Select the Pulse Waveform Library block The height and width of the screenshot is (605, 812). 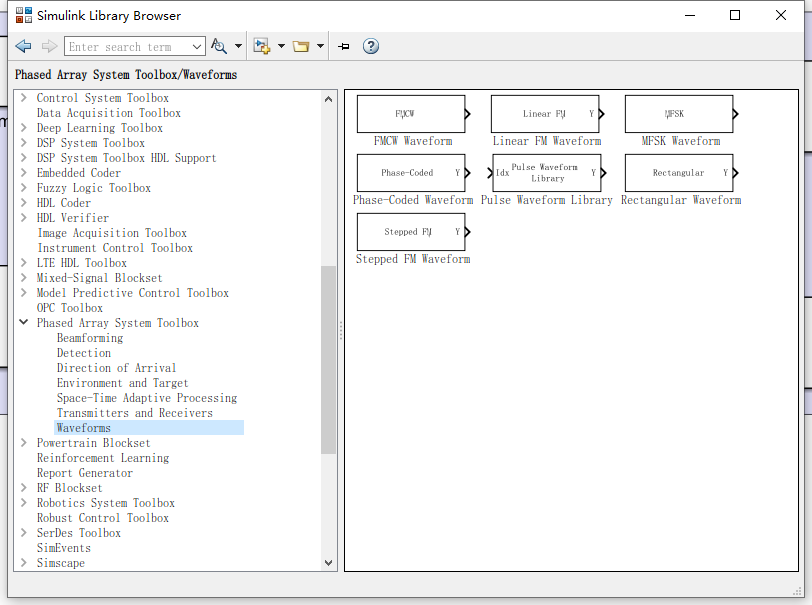tap(547, 172)
